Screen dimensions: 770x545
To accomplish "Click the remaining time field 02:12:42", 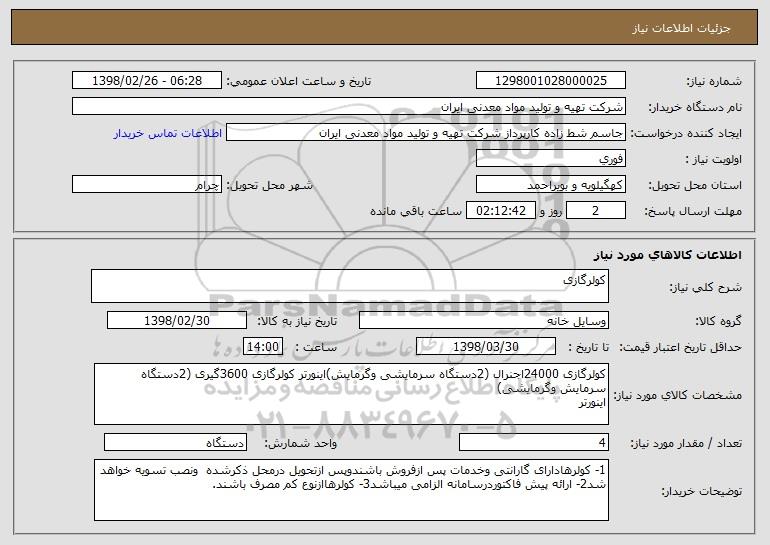I will point(500,210).
